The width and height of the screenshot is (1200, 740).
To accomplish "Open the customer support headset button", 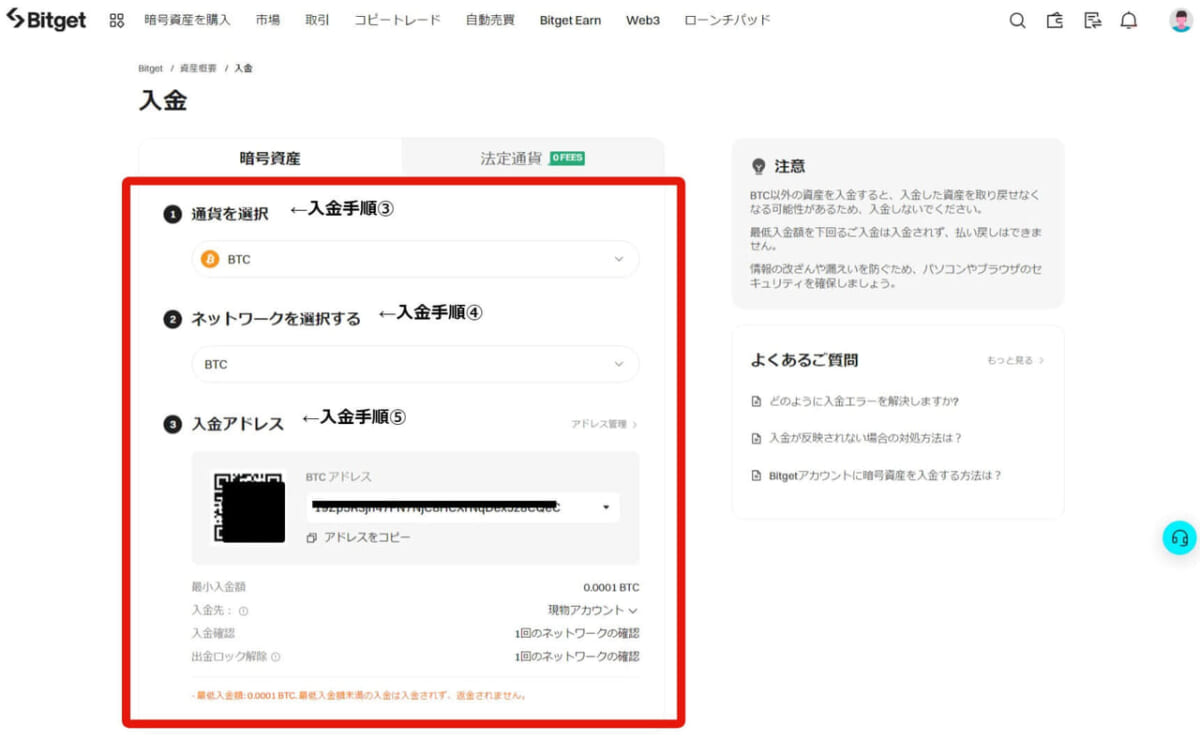I will (1179, 537).
